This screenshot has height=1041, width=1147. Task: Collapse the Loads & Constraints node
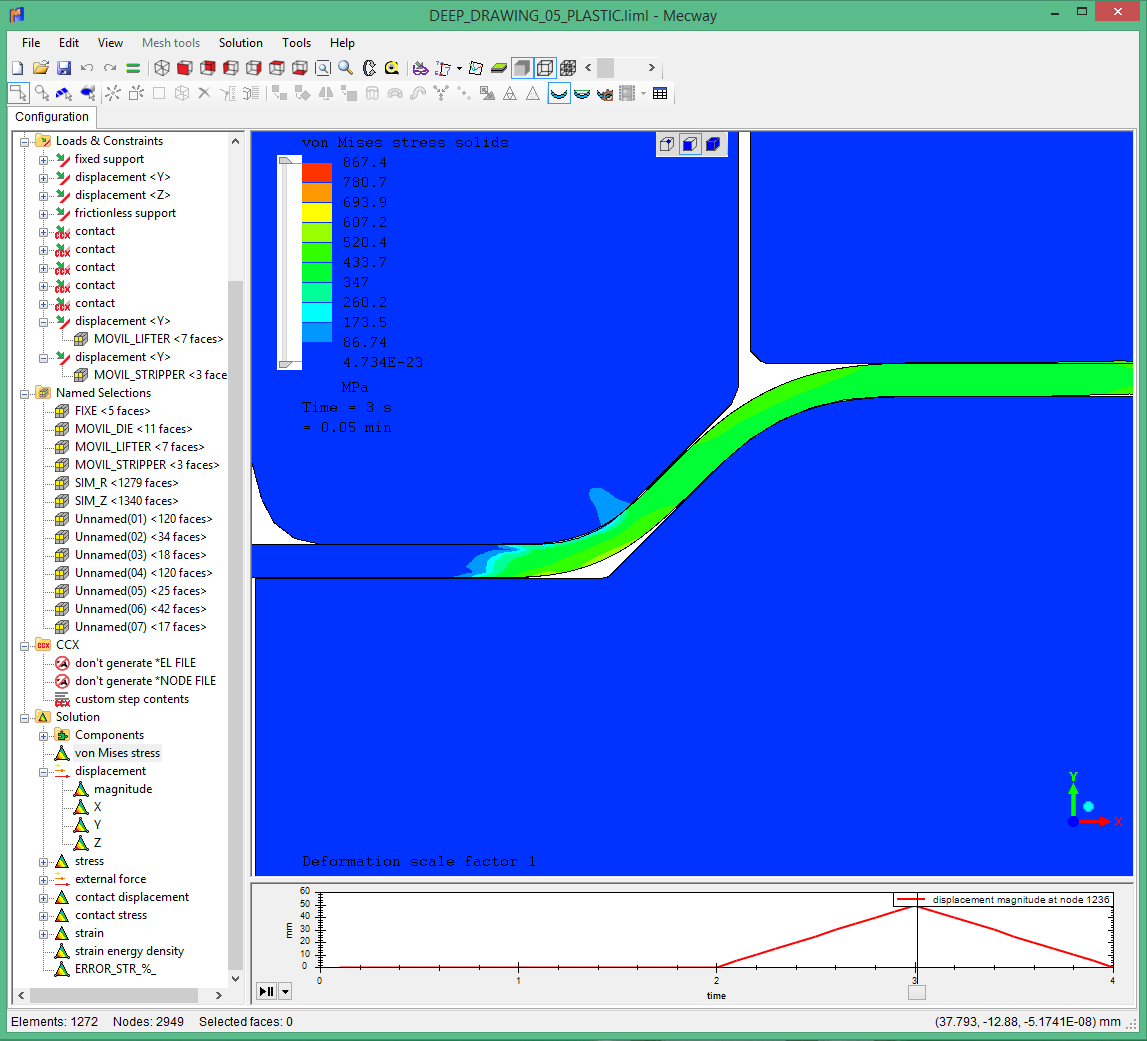click(25, 142)
